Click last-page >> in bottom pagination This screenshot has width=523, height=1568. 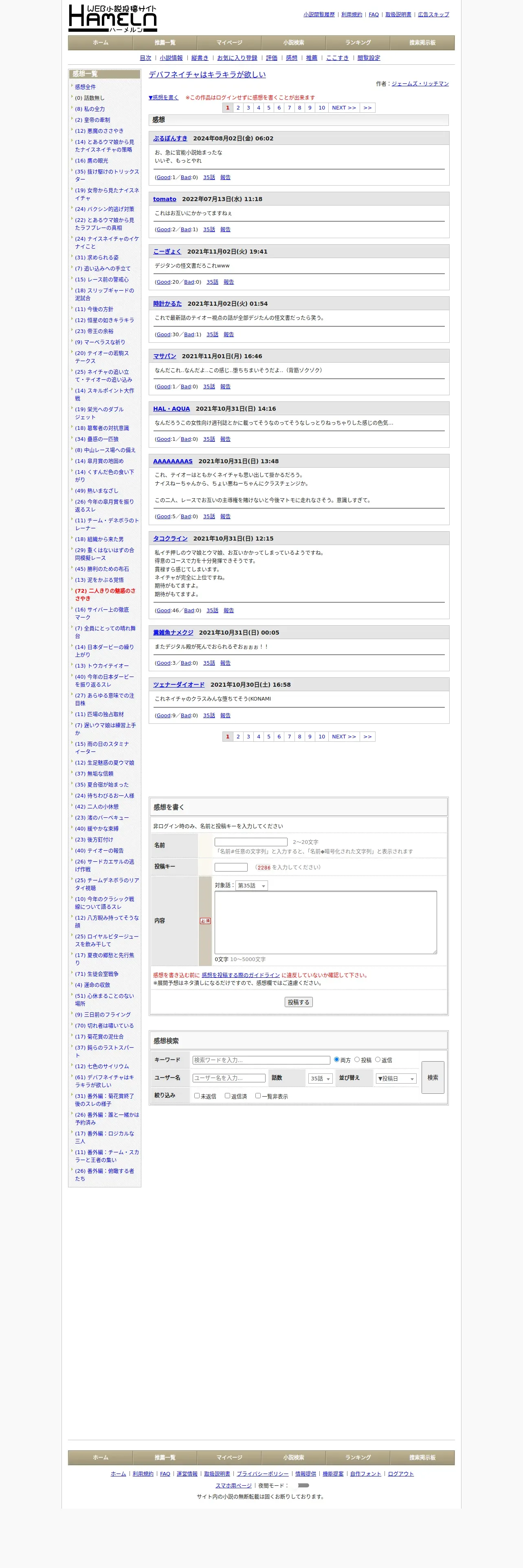[x=367, y=736]
